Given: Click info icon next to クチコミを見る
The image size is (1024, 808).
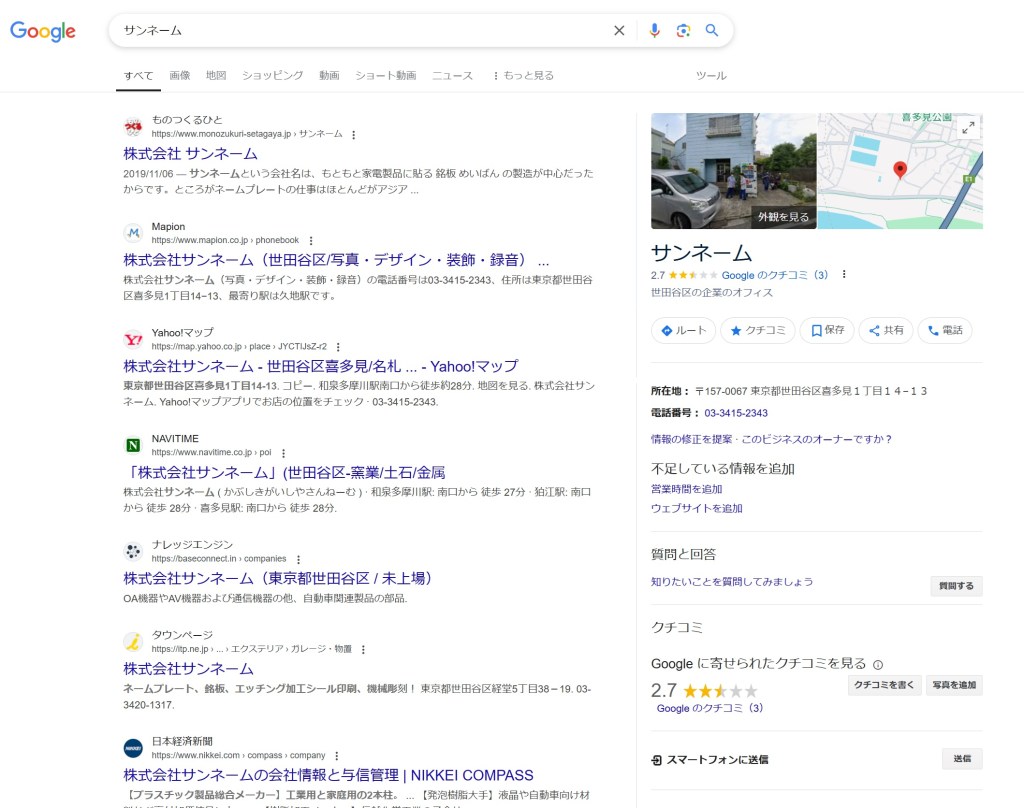Looking at the screenshot, I should tap(878, 664).
